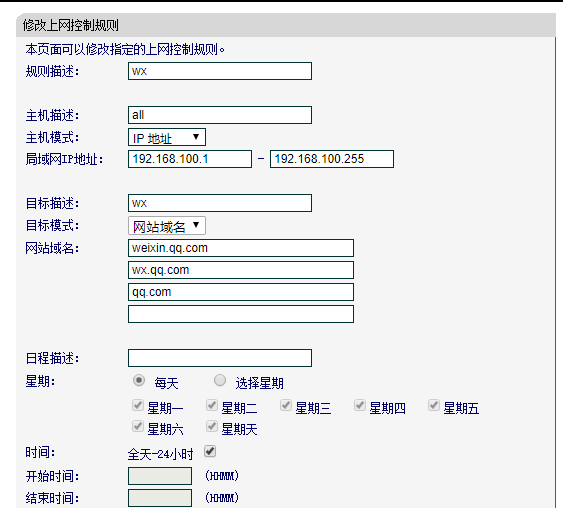Click the empty fourth domain field

[241, 314]
